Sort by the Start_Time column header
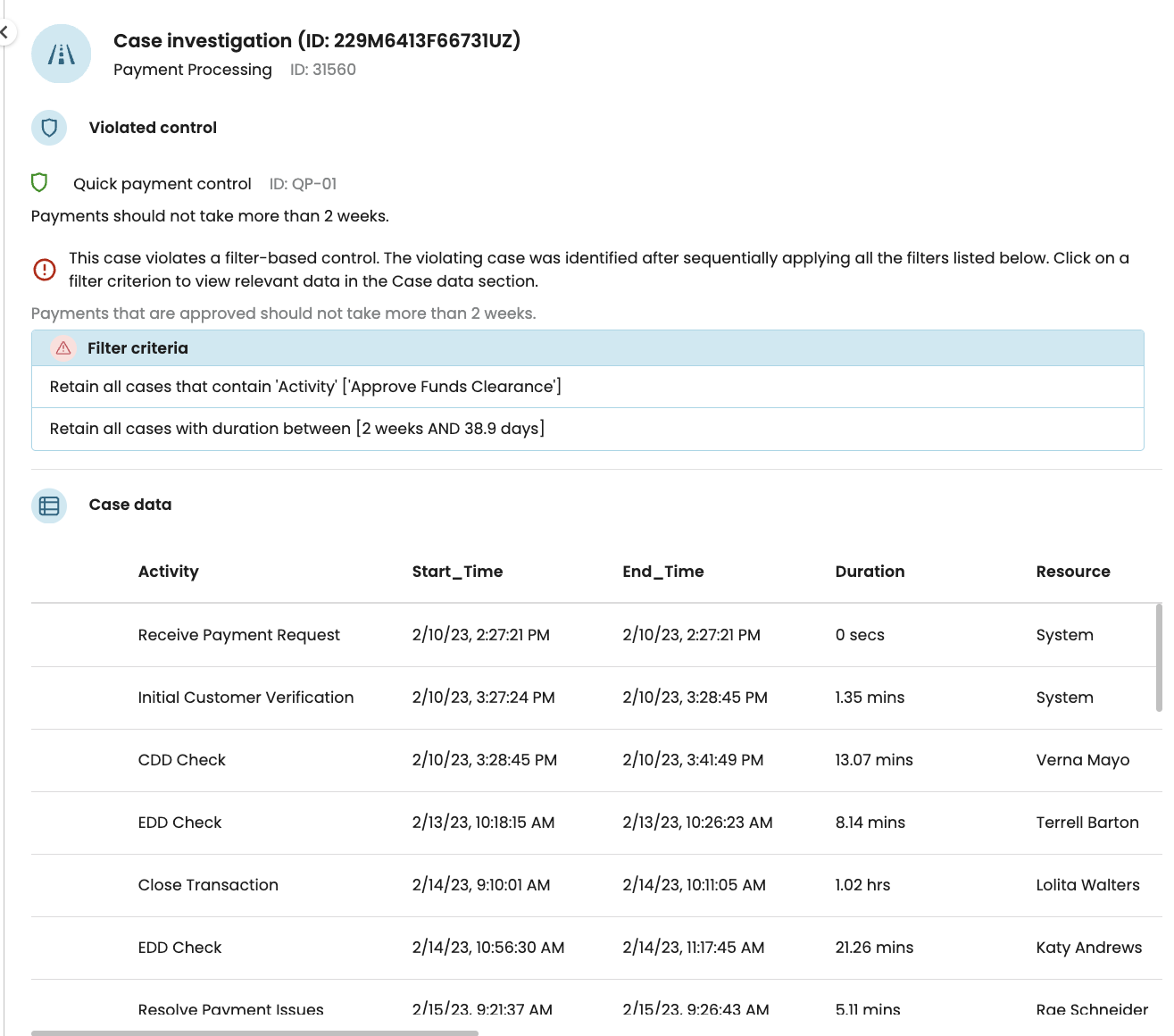1174x1036 pixels. click(x=457, y=572)
